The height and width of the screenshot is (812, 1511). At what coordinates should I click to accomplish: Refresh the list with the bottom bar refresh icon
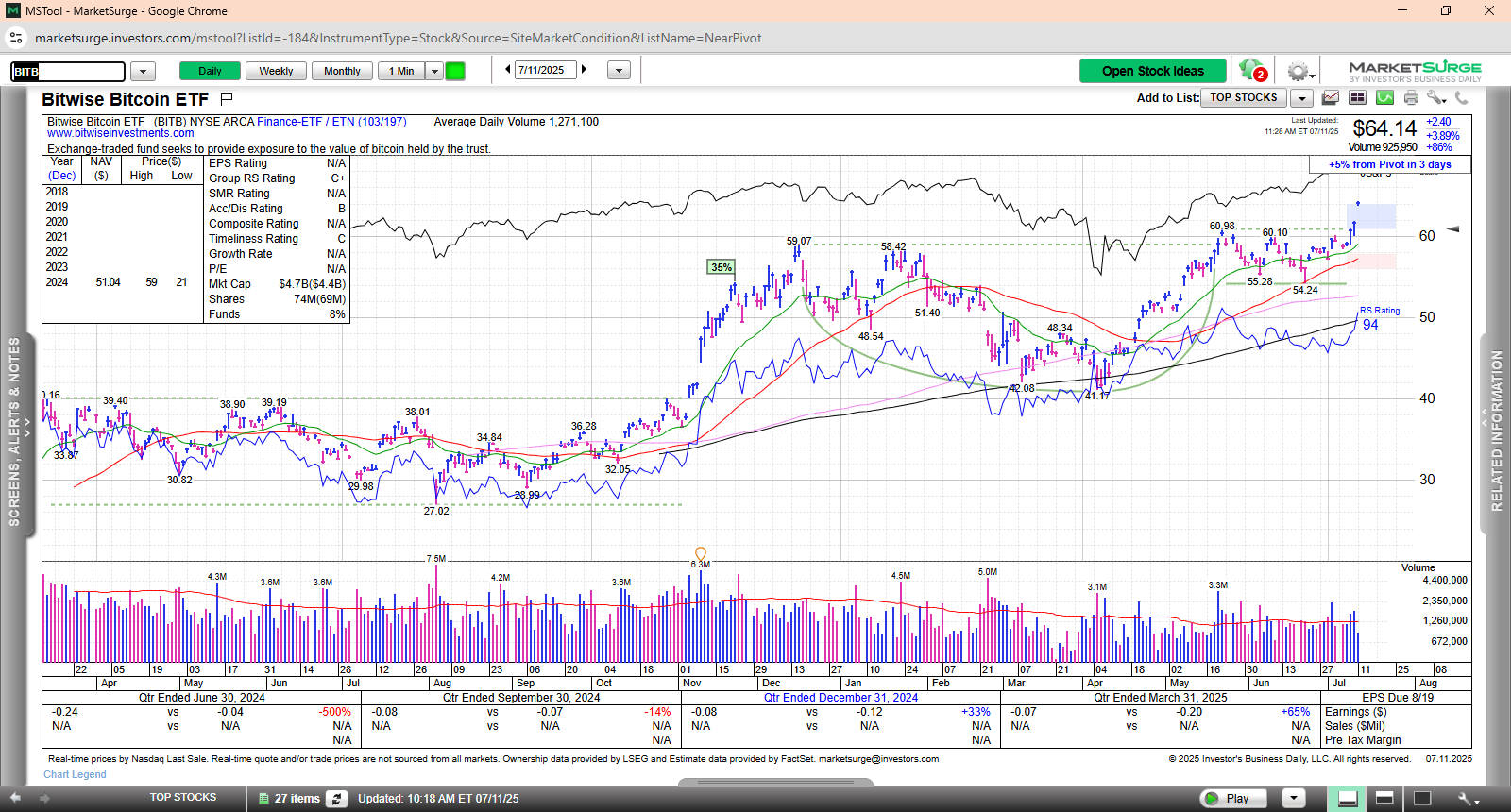tap(337, 799)
